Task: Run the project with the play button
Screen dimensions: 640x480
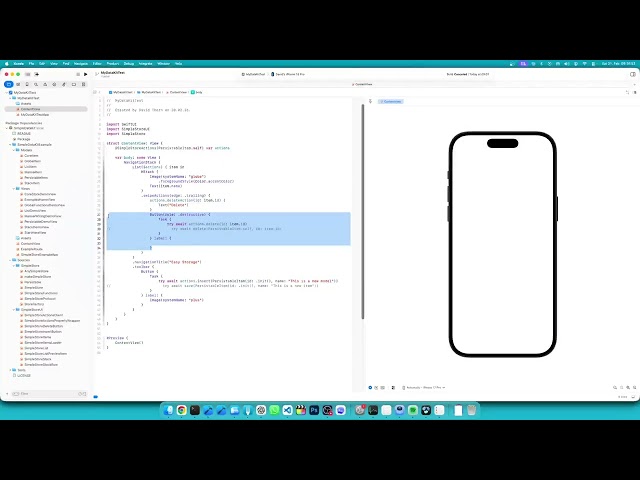Action: pyautogui.click(x=85, y=74)
